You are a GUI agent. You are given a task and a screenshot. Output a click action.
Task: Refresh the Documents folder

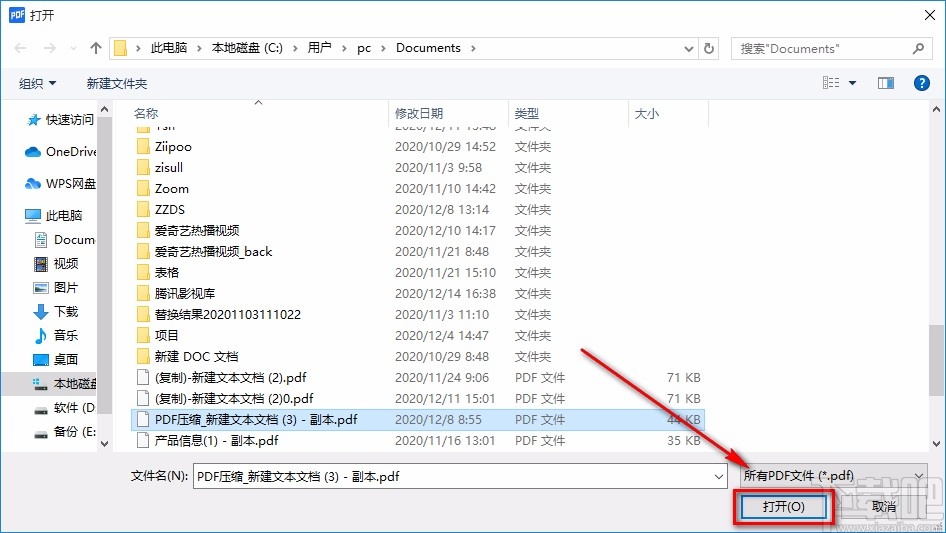tap(710, 48)
